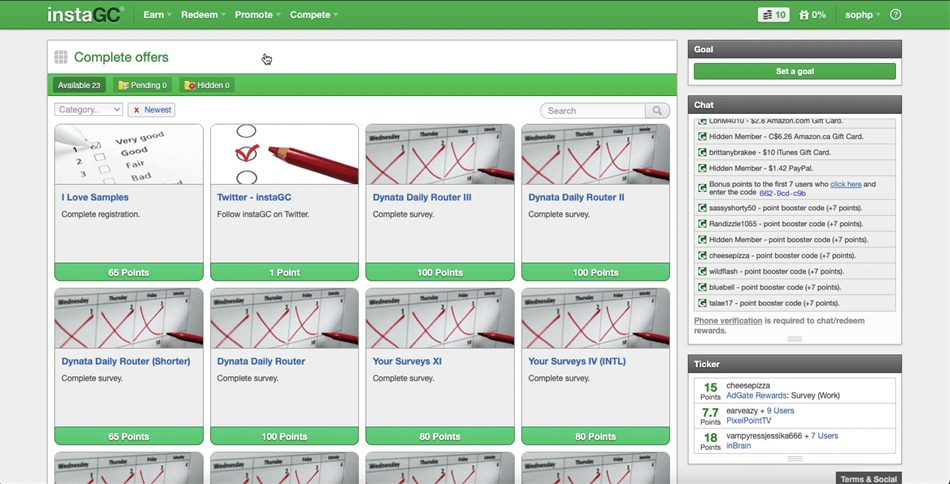The height and width of the screenshot is (484, 950).
Task: Click chat icon next to brittanybrakee
Action: (x=702, y=153)
